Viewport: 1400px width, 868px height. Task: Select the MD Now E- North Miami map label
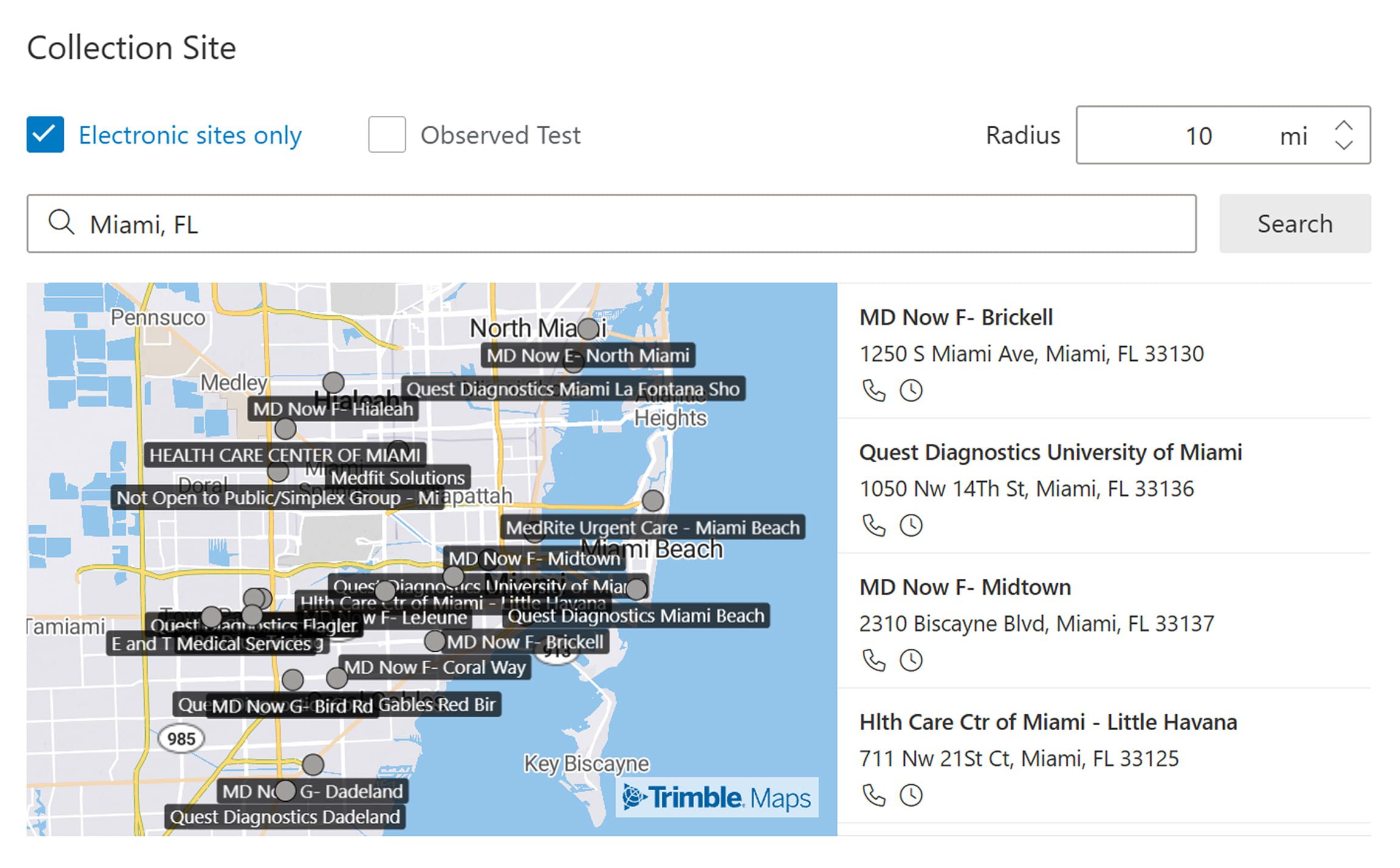[588, 355]
